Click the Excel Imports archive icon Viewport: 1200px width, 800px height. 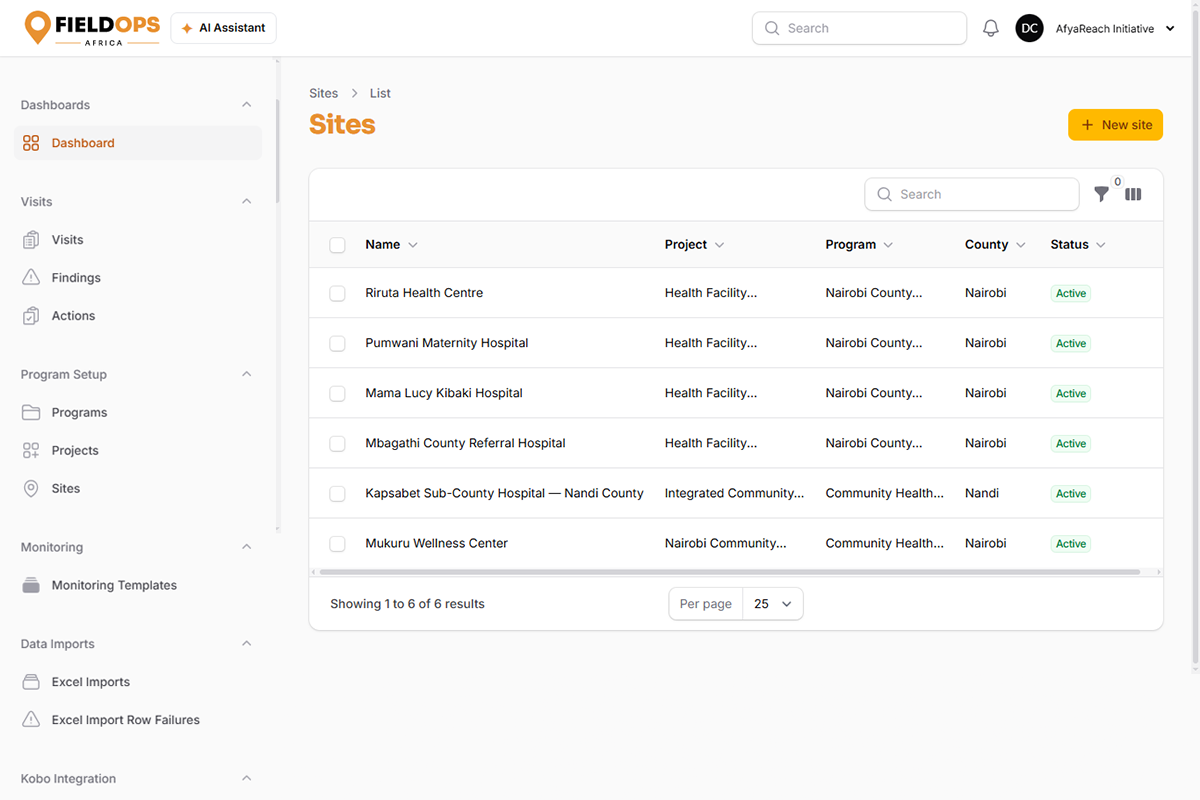pos(31,682)
